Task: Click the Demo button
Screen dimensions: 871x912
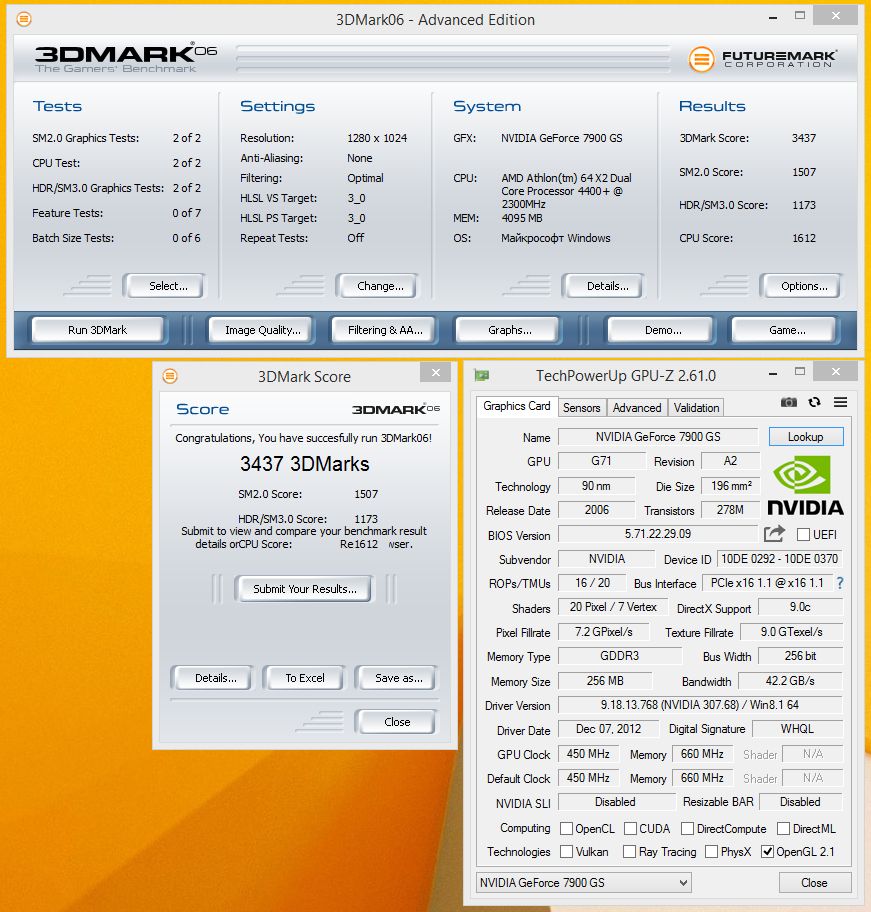Action: 663,330
